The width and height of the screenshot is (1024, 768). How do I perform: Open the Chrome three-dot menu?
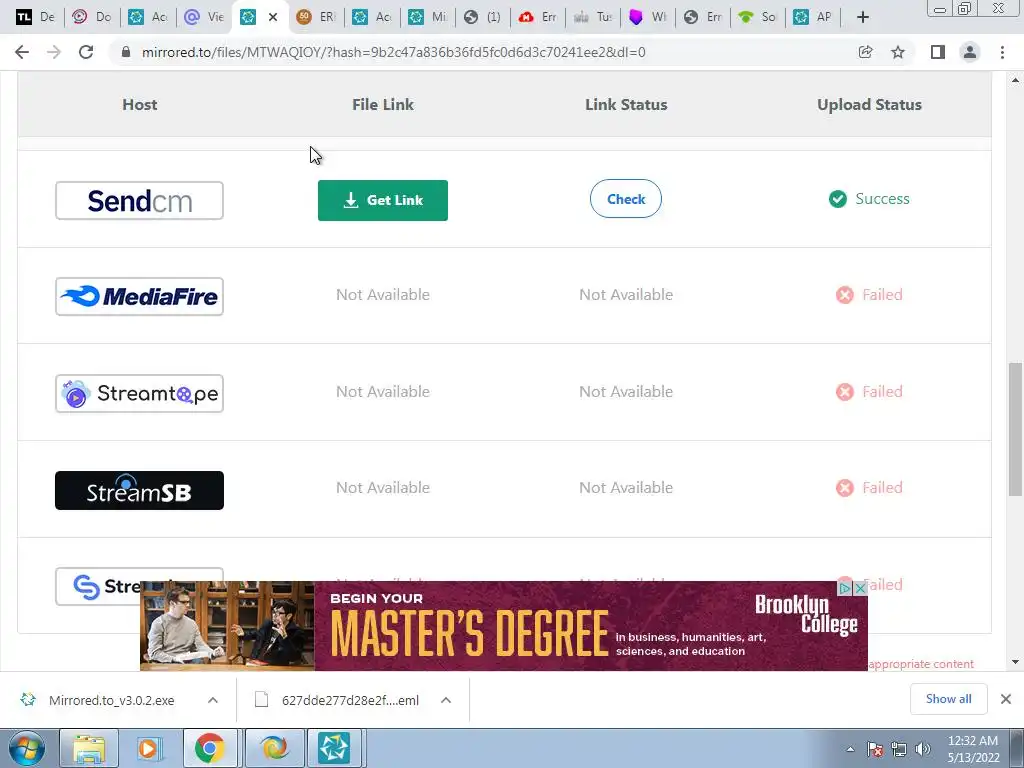click(1002, 52)
